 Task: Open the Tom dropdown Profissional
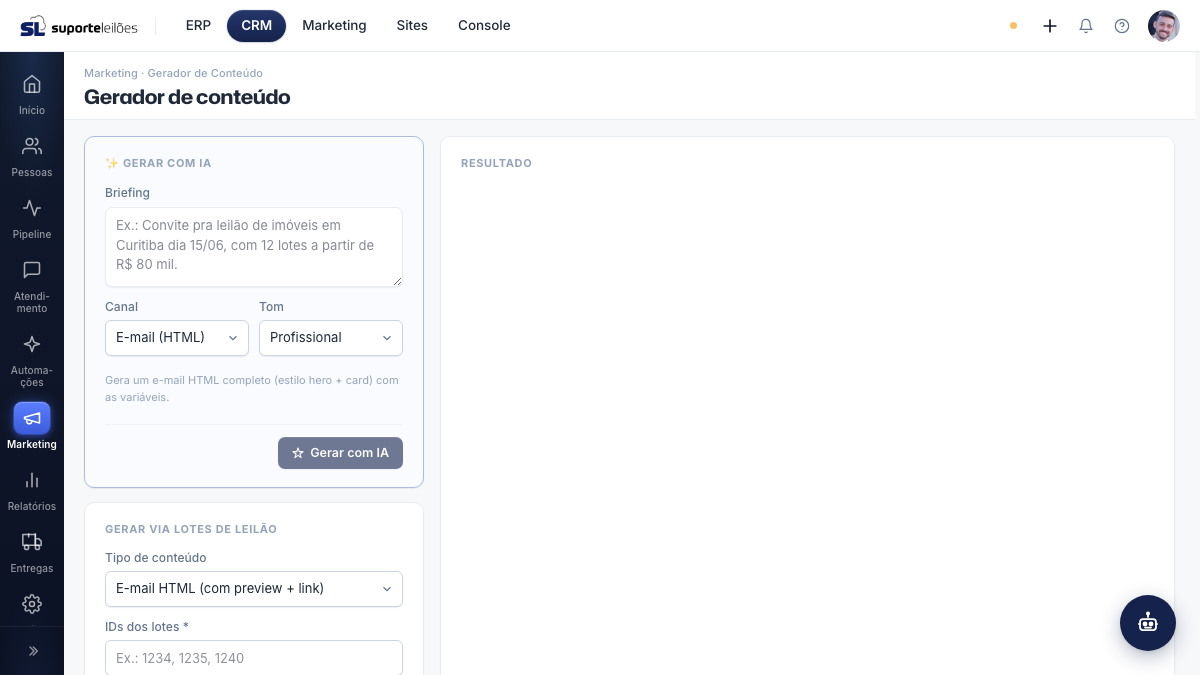[x=331, y=338]
